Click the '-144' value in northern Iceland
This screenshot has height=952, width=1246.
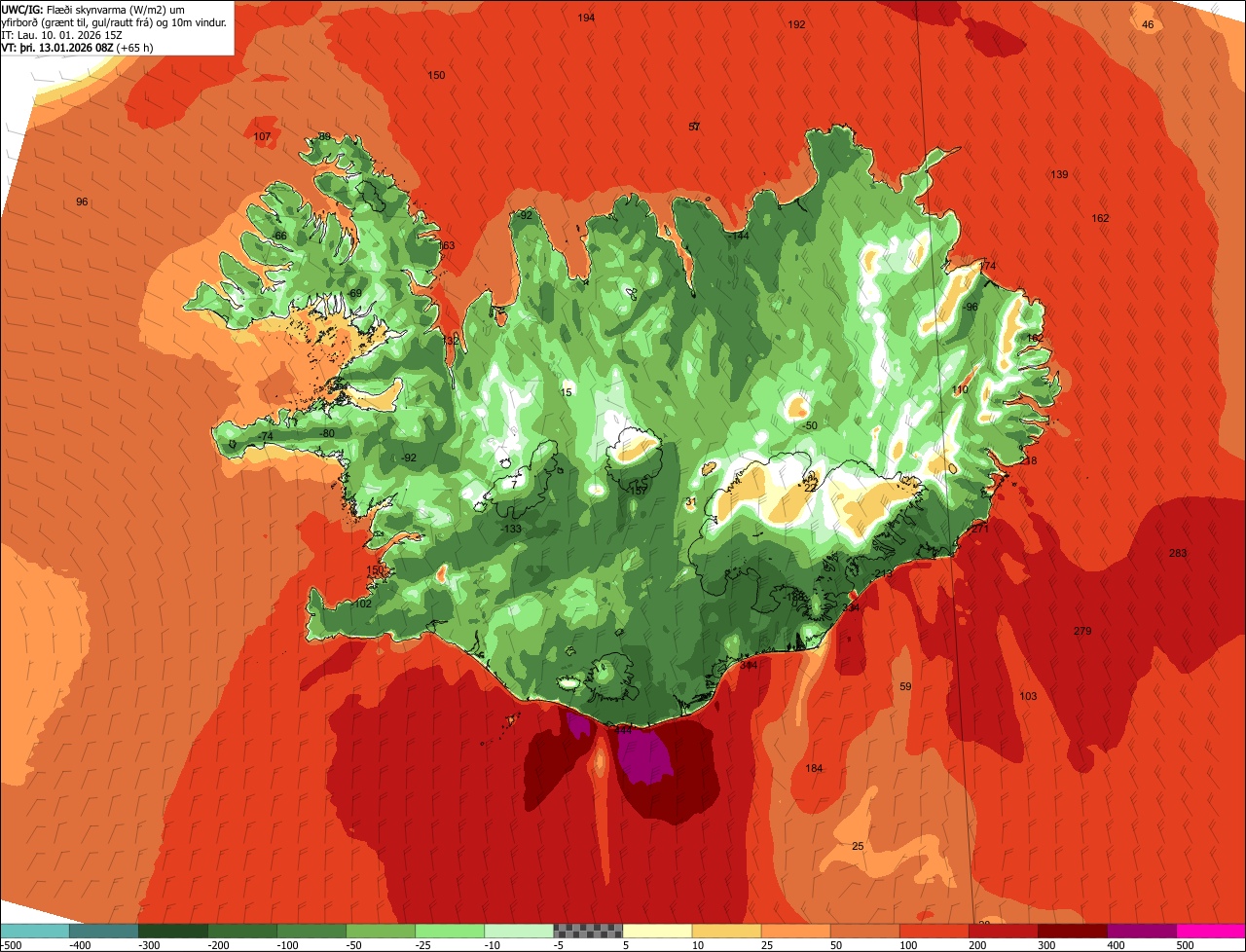point(738,237)
